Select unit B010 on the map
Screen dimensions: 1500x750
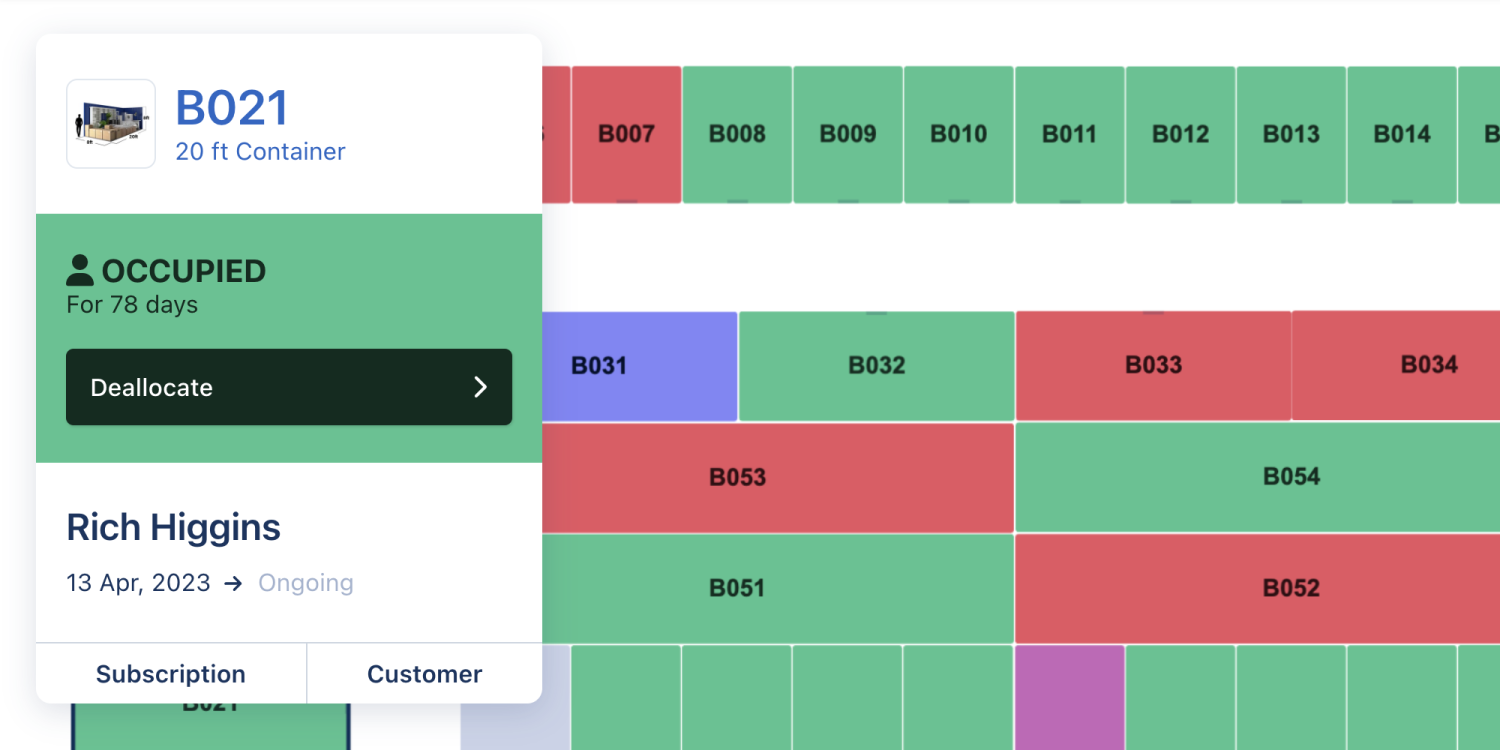coord(959,134)
